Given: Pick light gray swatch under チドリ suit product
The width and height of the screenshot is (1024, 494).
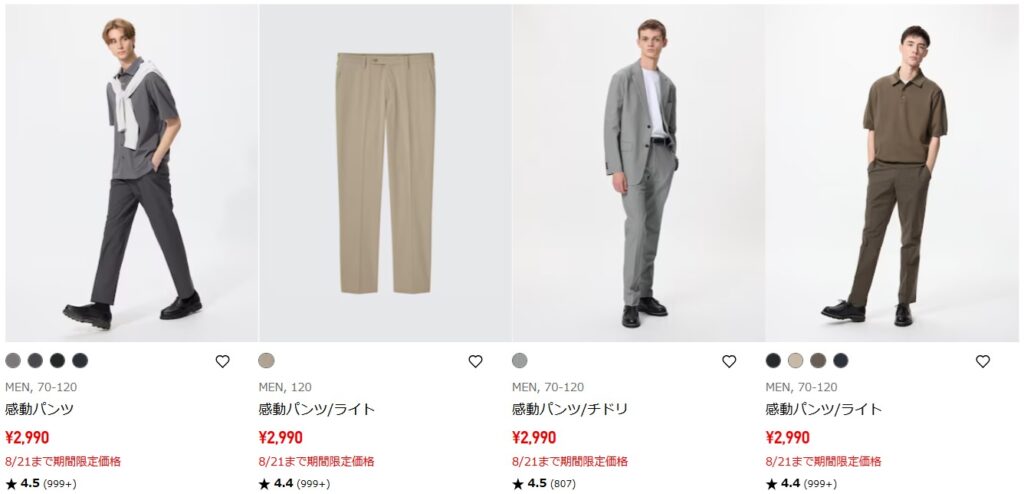Looking at the screenshot, I should [520, 361].
